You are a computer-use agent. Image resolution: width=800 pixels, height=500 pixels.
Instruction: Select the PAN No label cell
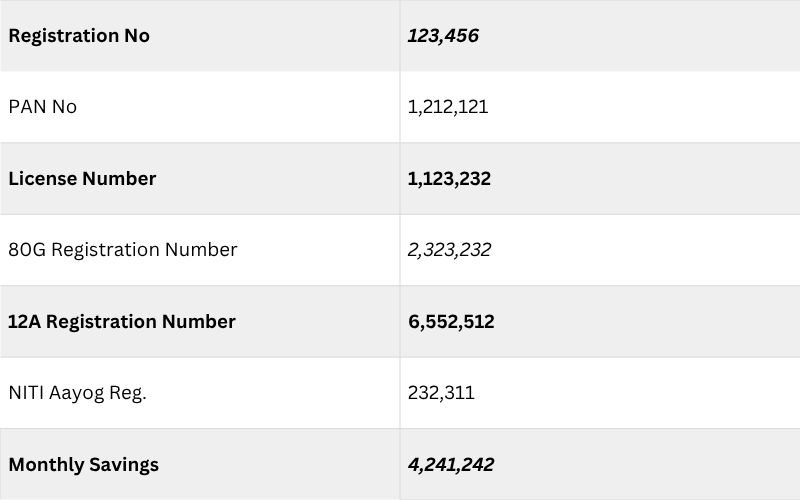pyautogui.click(x=199, y=107)
